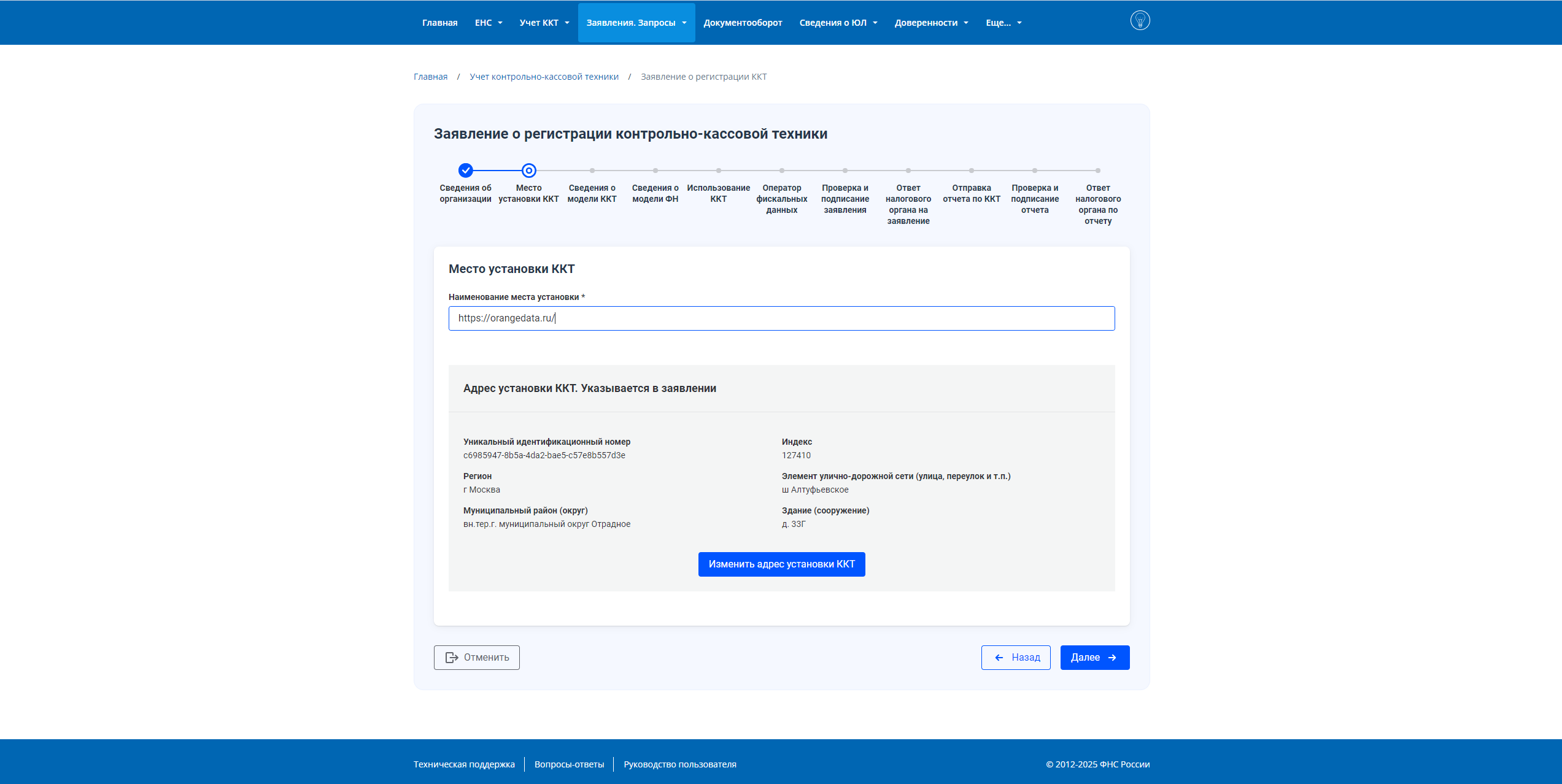The width and height of the screenshot is (1562, 784).
Task: Click the completed 'Сведения об организации' step checkmark
Action: (x=466, y=170)
